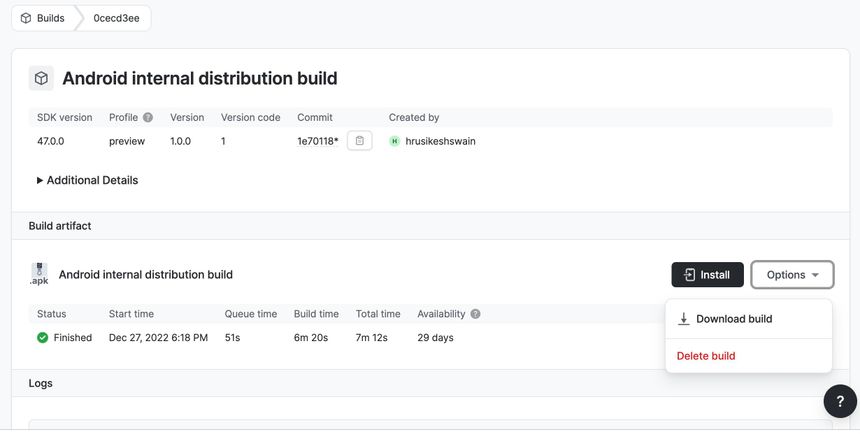Go to Builds in the breadcrumb
The image size is (860, 434).
pos(43,18)
